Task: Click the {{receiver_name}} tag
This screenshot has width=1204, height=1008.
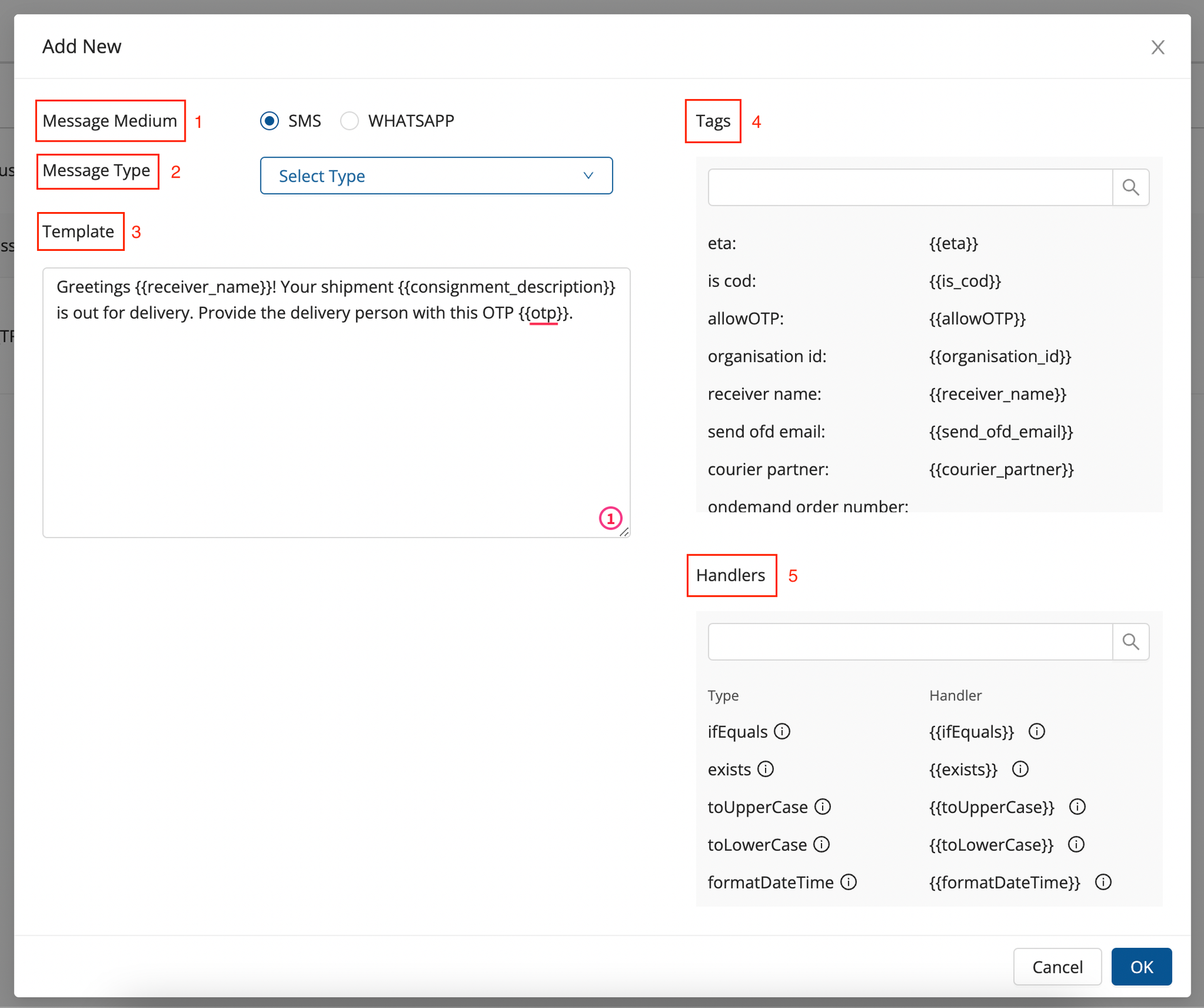Action: pyautogui.click(x=997, y=394)
